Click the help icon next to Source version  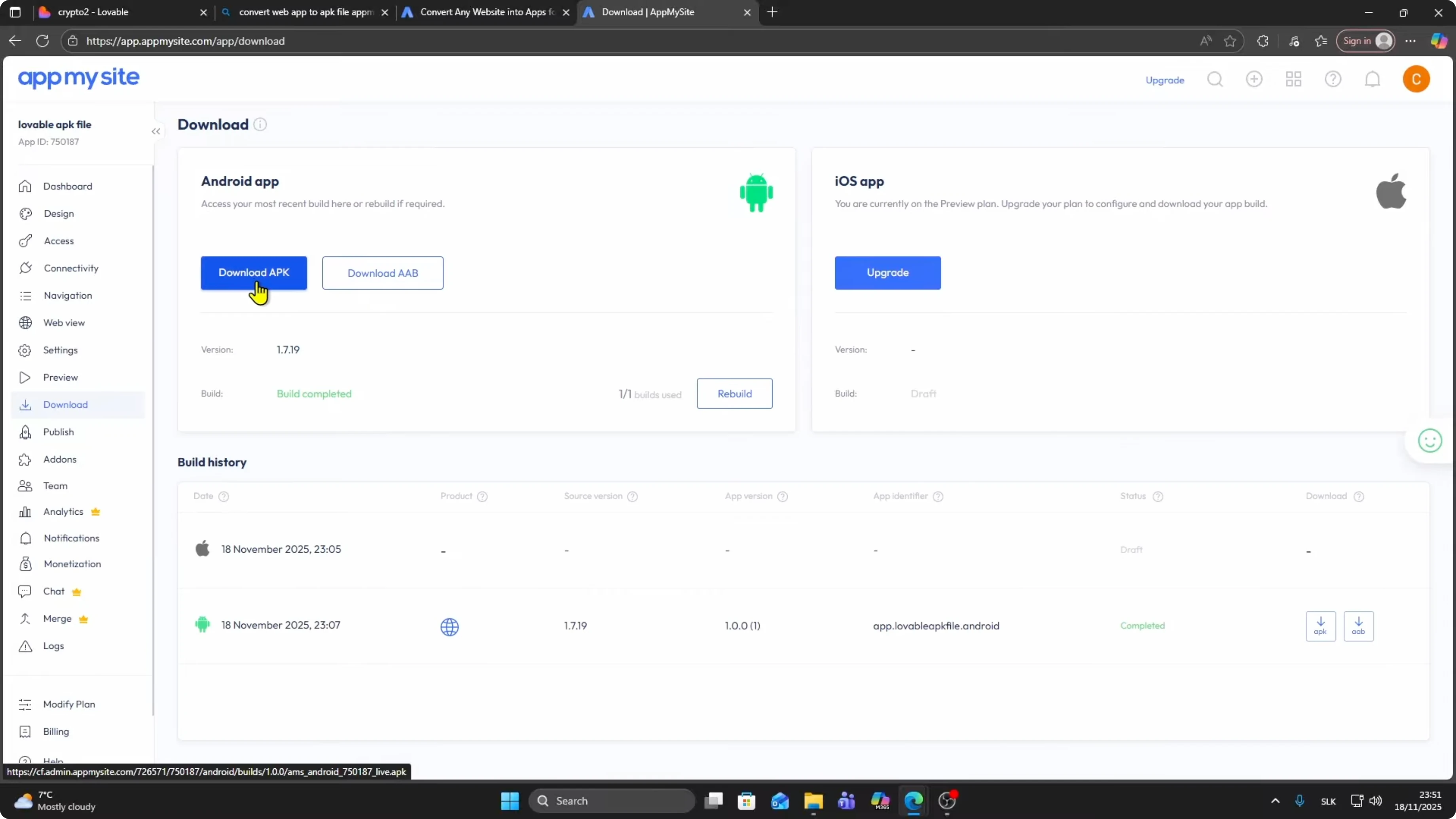point(633,496)
